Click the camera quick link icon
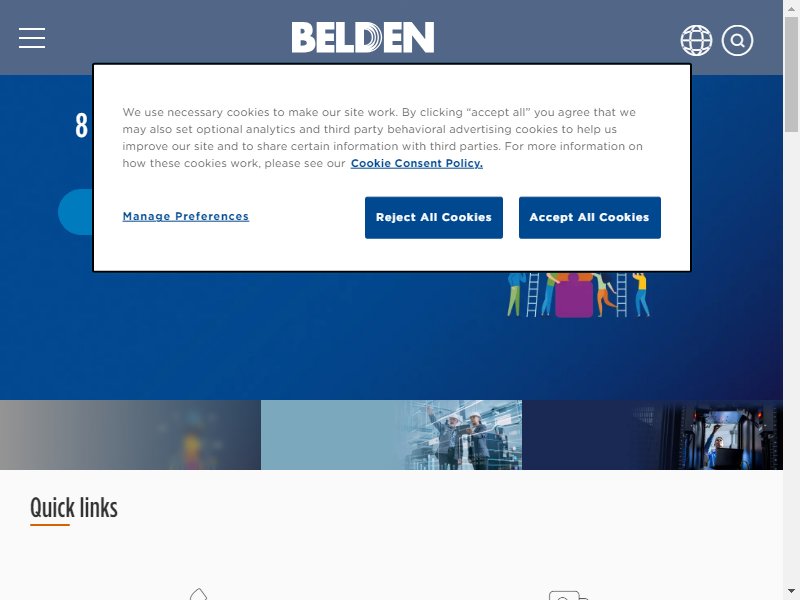Screen dimensions: 800x600 568,595
